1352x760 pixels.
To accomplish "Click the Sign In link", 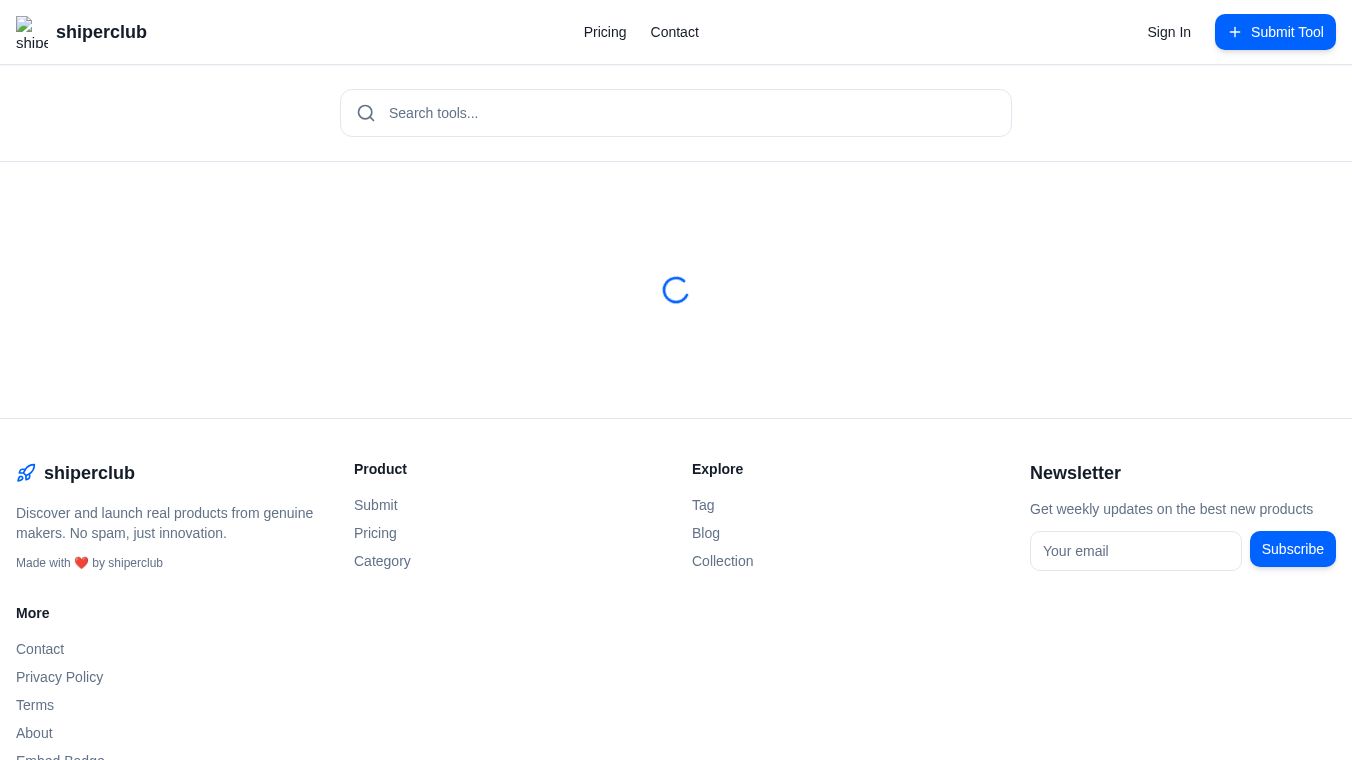I will click(1169, 32).
